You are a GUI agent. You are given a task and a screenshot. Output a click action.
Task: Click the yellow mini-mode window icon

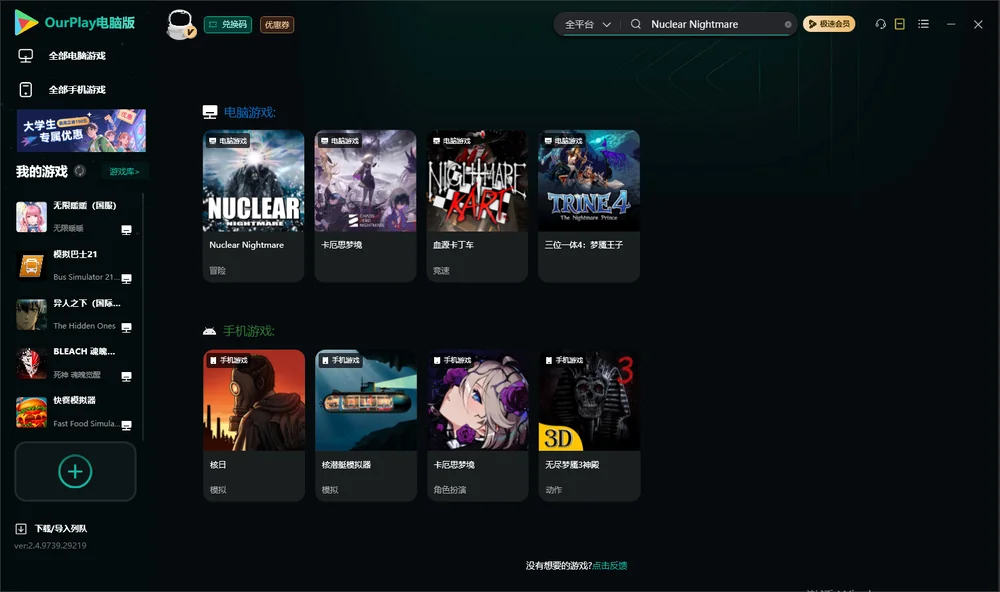pyautogui.click(x=899, y=24)
